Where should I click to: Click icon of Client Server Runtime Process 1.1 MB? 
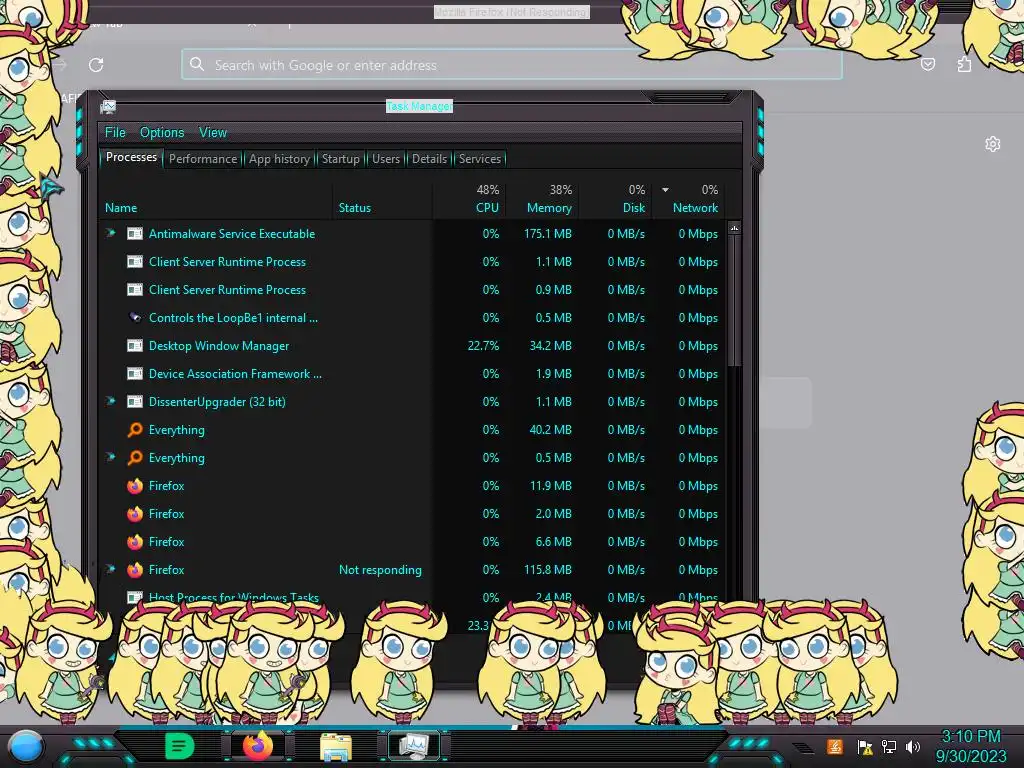pyautogui.click(x=135, y=262)
